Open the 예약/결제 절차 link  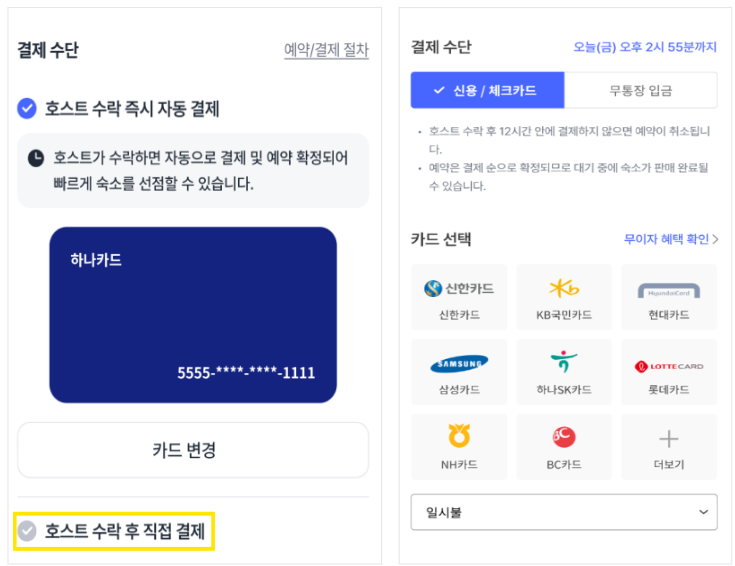pos(326,50)
